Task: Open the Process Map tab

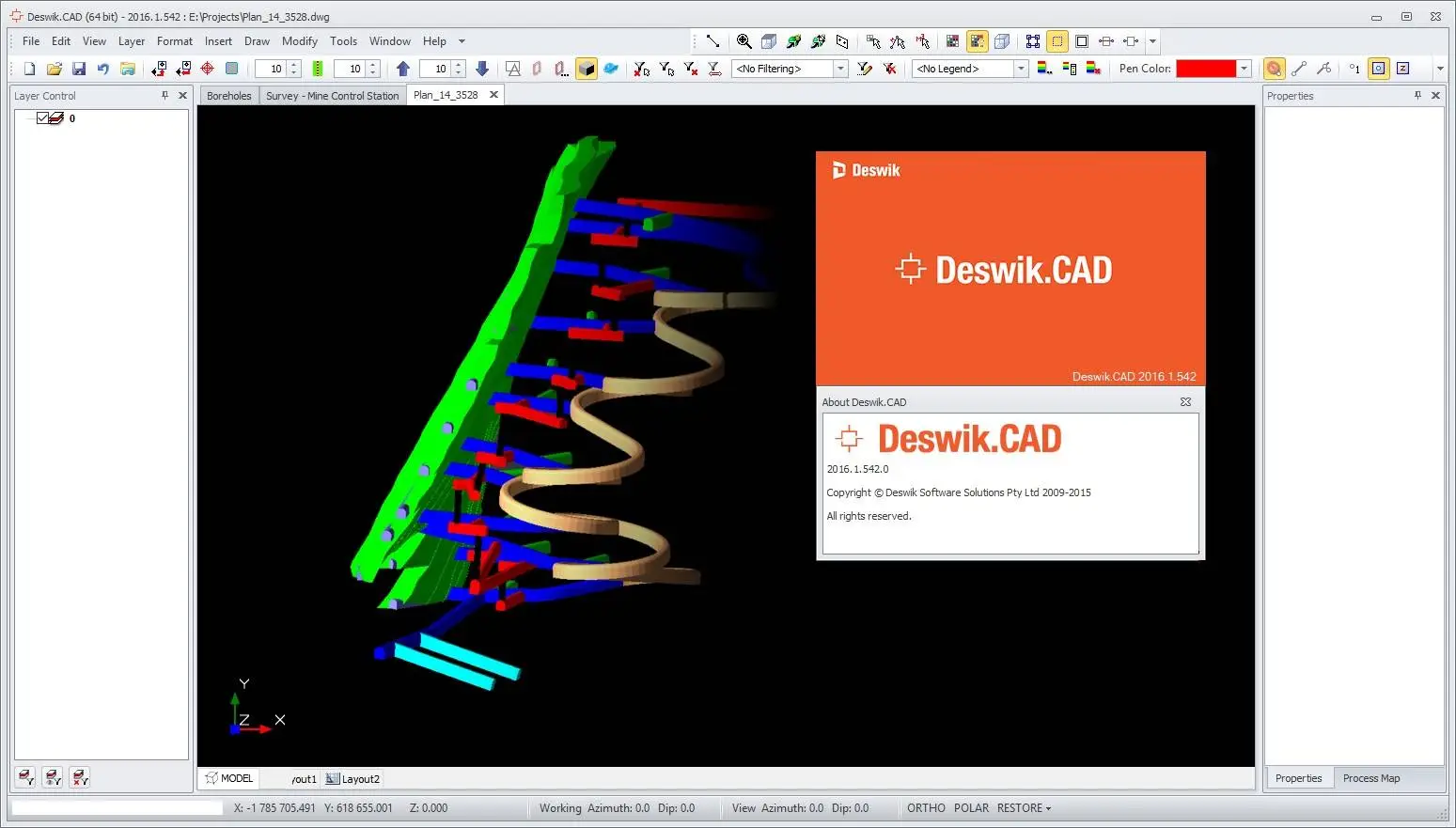Action: click(x=1371, y=778)
